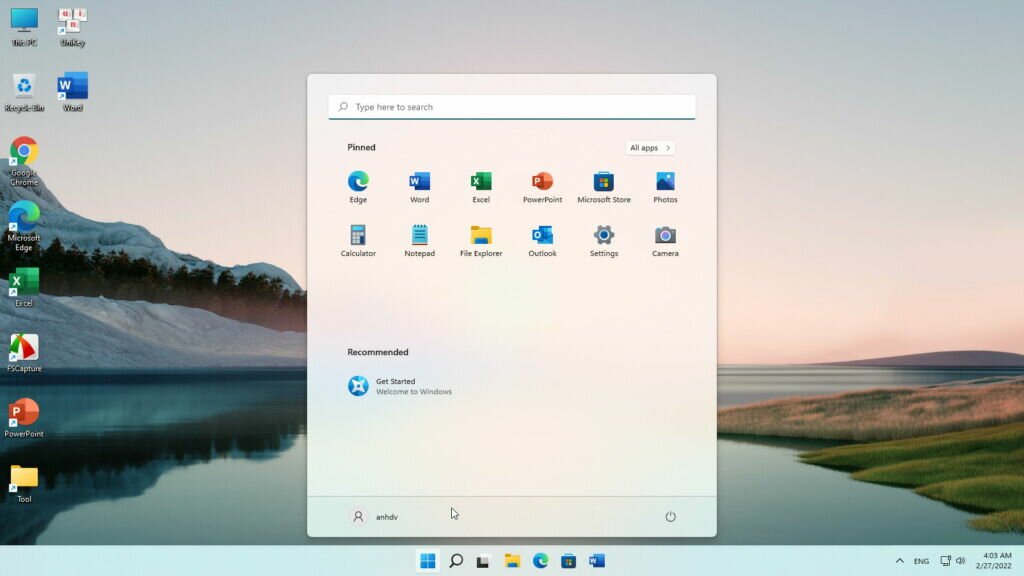Image resolution: width=1024 pixels, height=576 pixels.
Task: Click the Type here to search box
Action: click(x=511, y=106)
